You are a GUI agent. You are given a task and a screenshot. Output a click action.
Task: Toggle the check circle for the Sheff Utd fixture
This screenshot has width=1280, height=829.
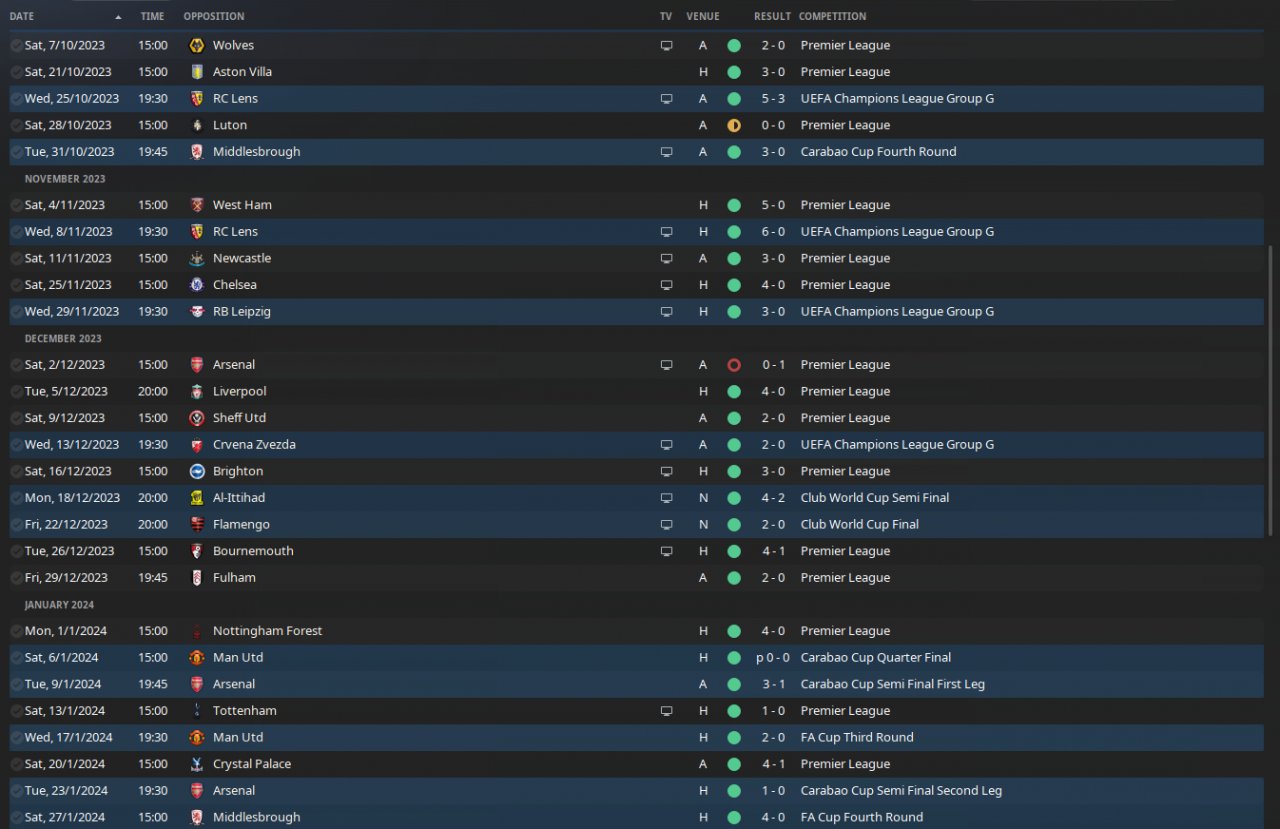[x=16, y=418]
